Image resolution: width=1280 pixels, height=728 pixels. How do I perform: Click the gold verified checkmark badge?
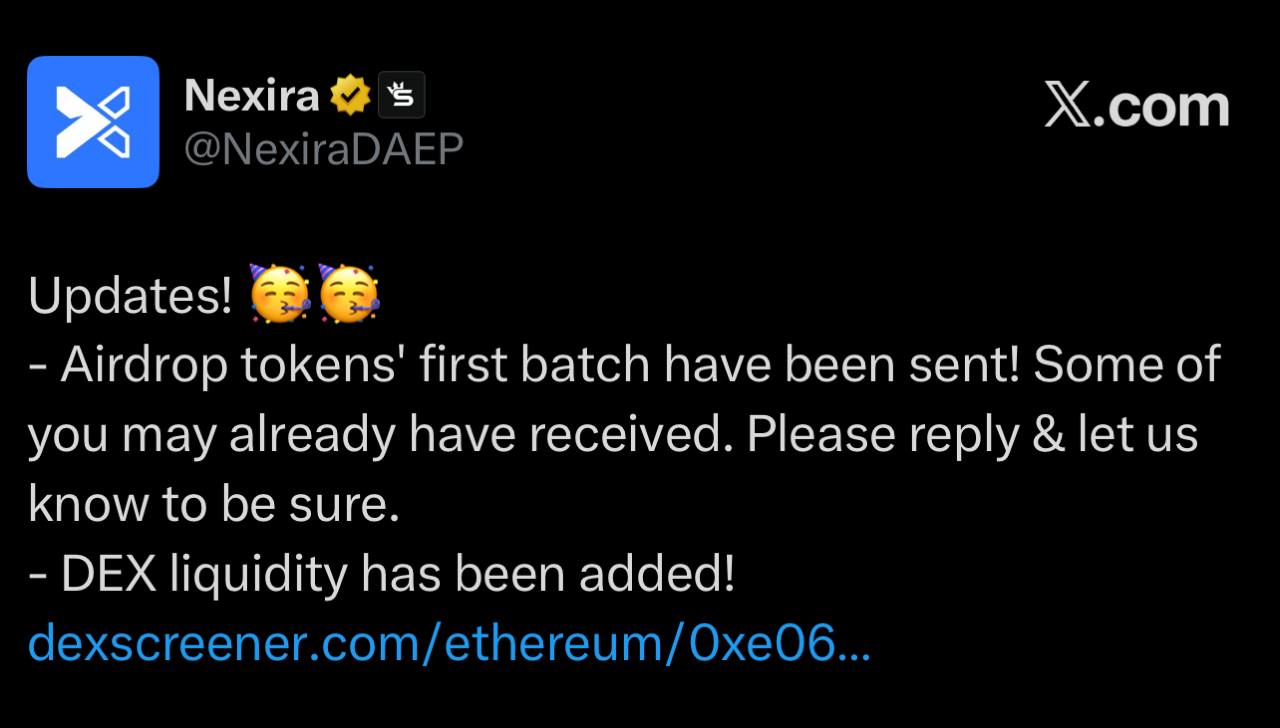coord(351,96)
